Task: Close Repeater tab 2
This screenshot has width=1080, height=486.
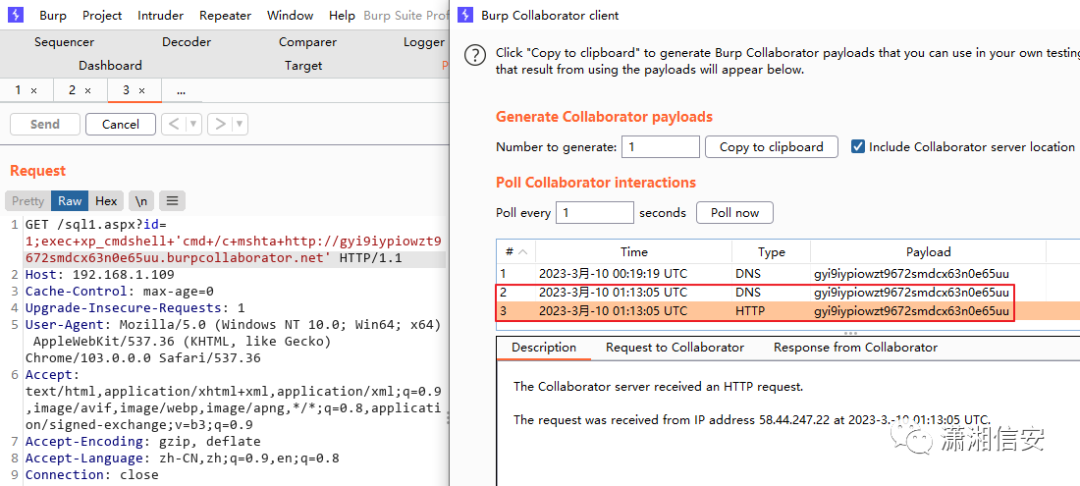Action: [x=87, y=91]
